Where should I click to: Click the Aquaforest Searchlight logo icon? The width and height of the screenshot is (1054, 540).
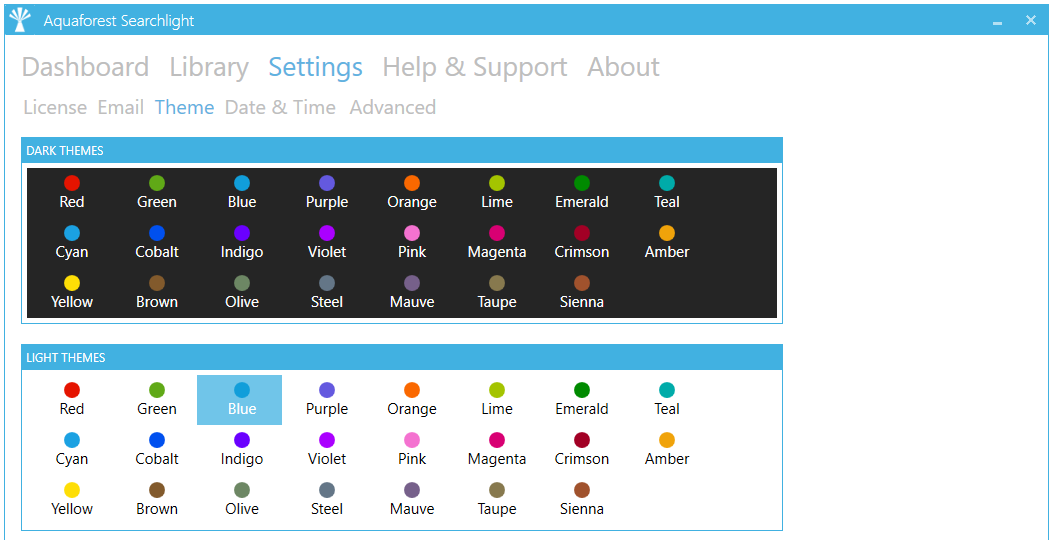[x=20, y=20]
